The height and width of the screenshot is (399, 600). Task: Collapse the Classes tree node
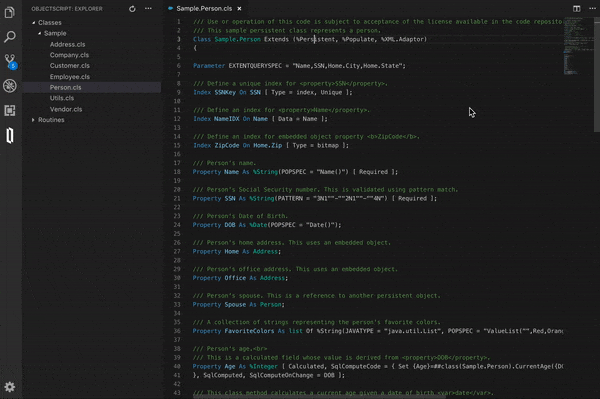tap(34, 23)
